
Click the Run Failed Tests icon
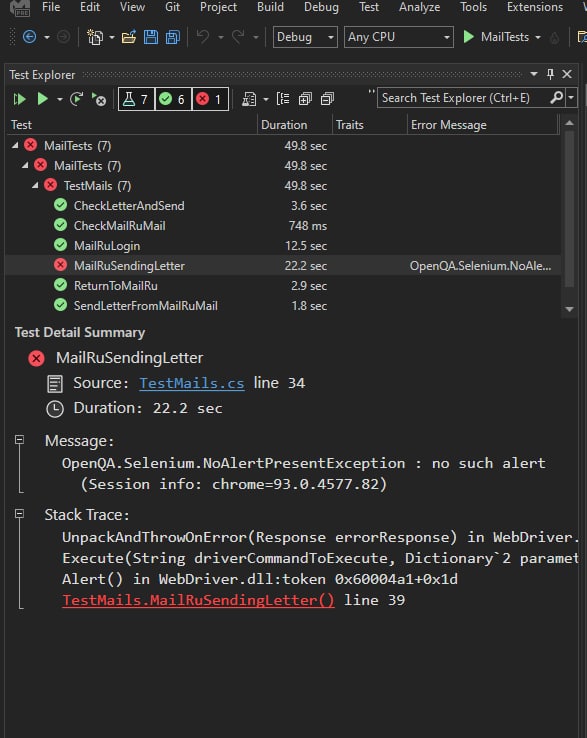(x=99, y=99)
